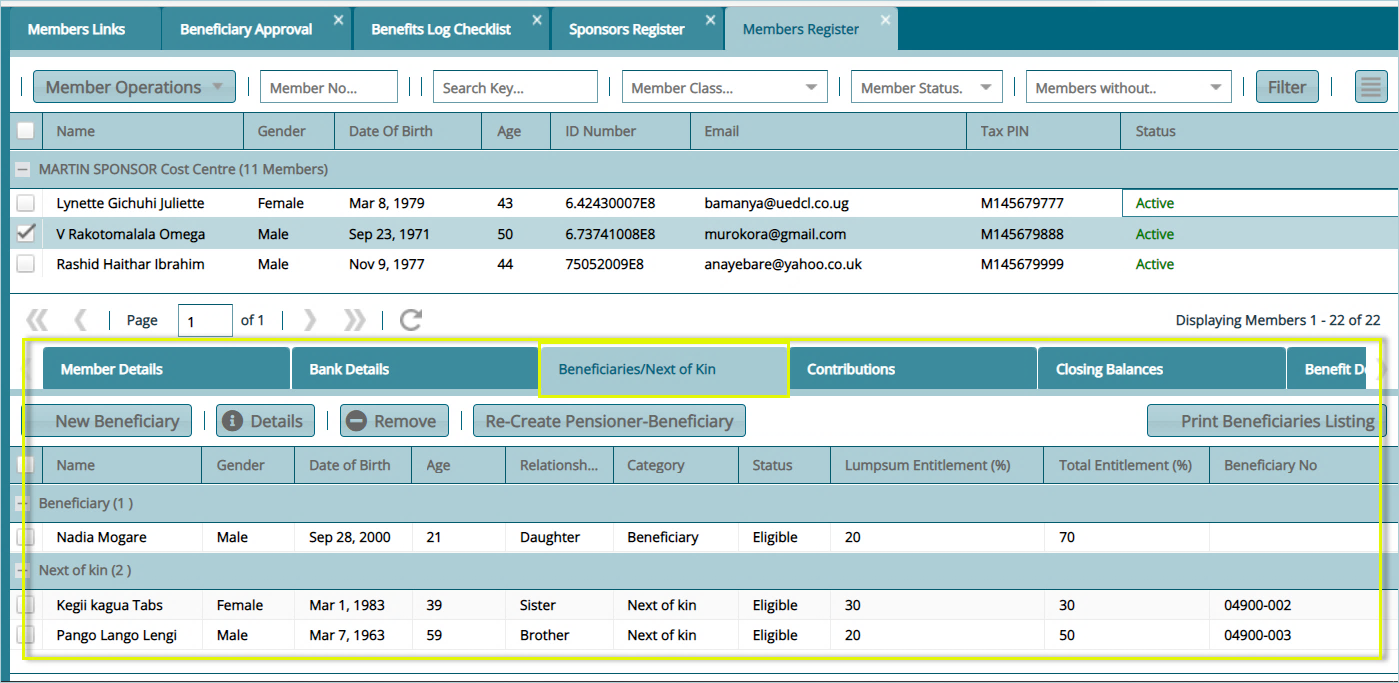Focus the Member No input field
The width and height of the screenshot is (1399, 683).
[329, 87]
